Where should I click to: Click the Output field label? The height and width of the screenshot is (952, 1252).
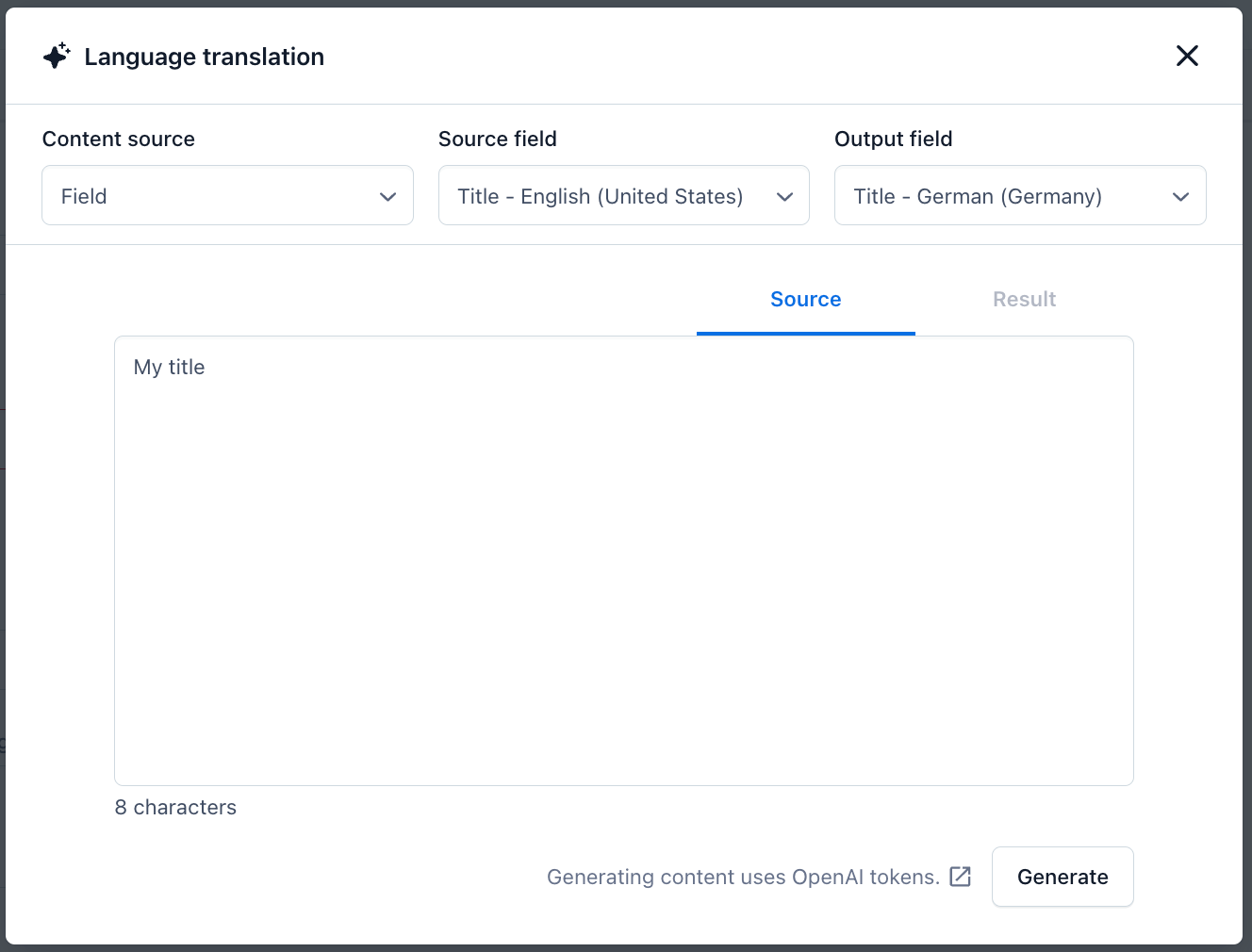tap(893, 139)
